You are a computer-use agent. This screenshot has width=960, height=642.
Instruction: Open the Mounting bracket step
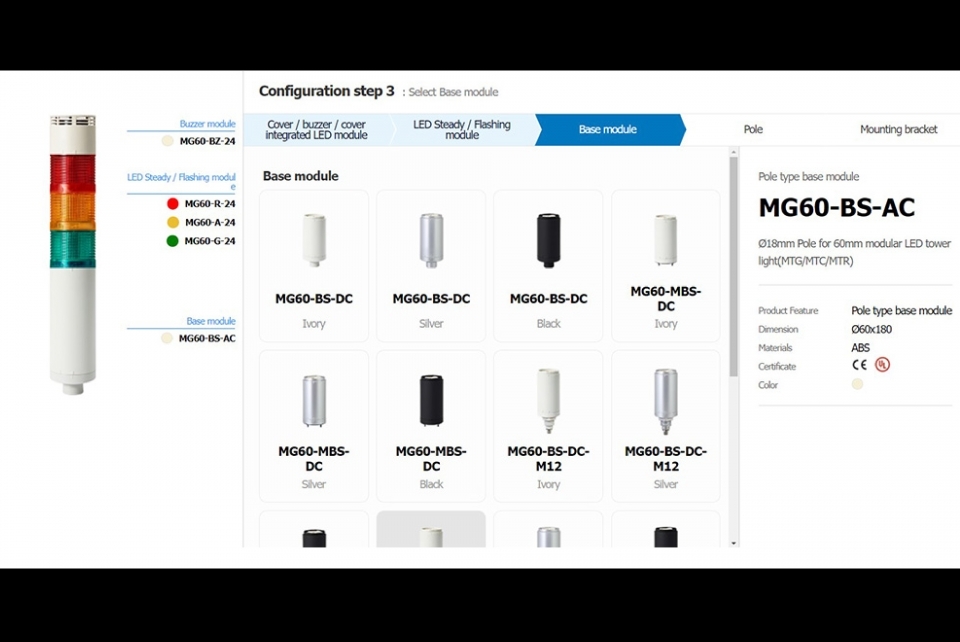tap(898, 130)
